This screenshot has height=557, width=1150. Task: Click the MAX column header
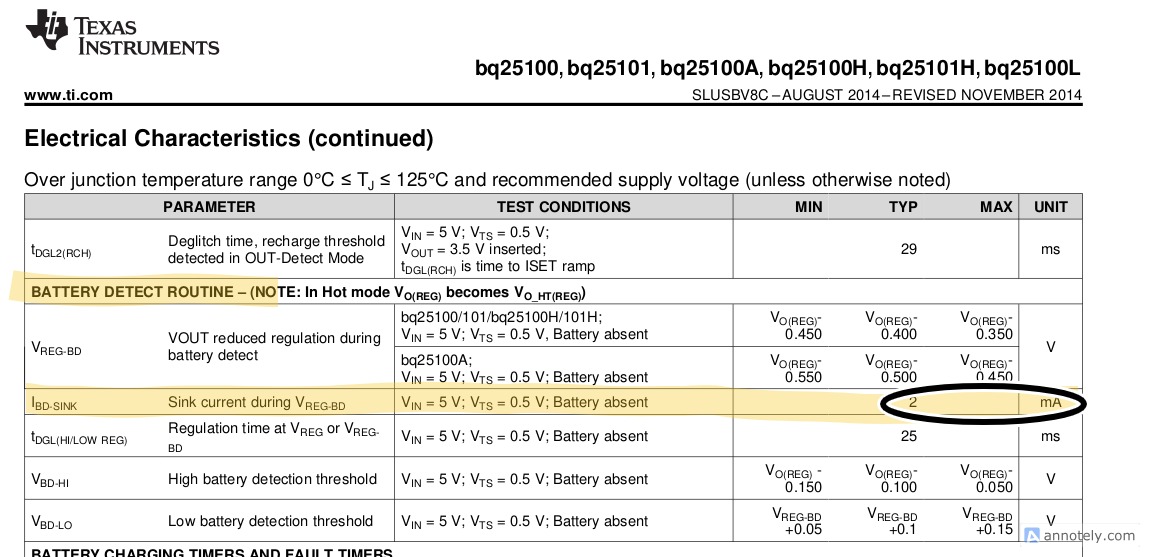pos(996,207)
